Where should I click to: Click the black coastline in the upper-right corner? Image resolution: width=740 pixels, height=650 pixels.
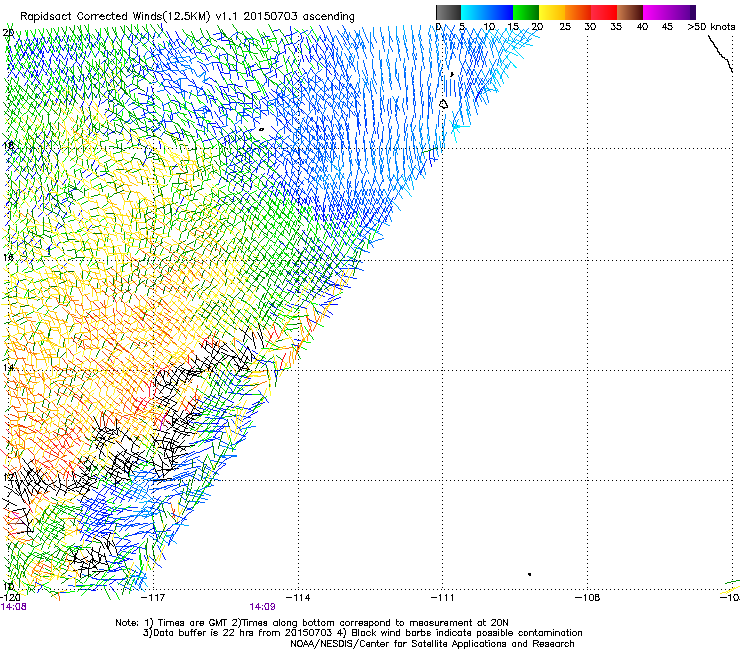(x=720, y=53)
